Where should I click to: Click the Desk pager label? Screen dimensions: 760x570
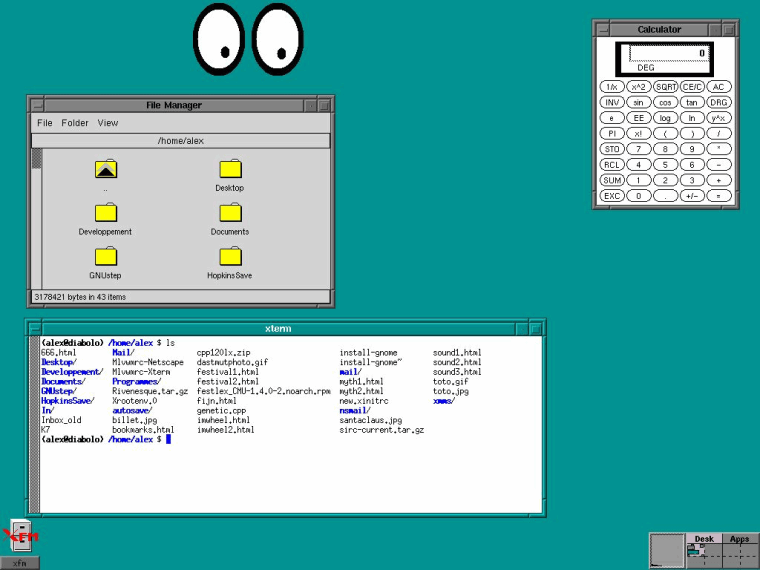tap(704, 538)
